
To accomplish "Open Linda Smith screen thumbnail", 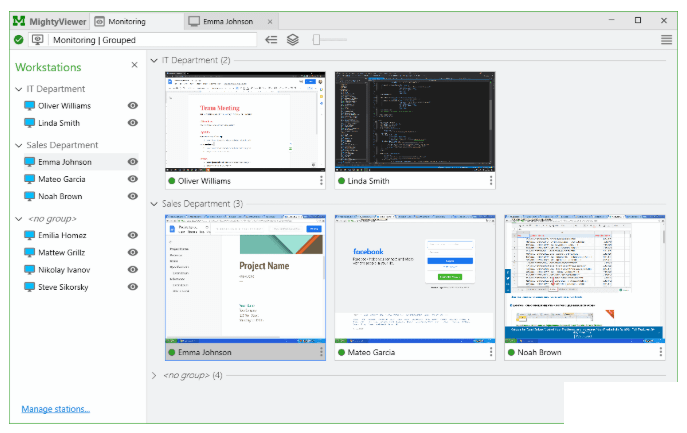I will pyautogui.click(x=415, y=122).
